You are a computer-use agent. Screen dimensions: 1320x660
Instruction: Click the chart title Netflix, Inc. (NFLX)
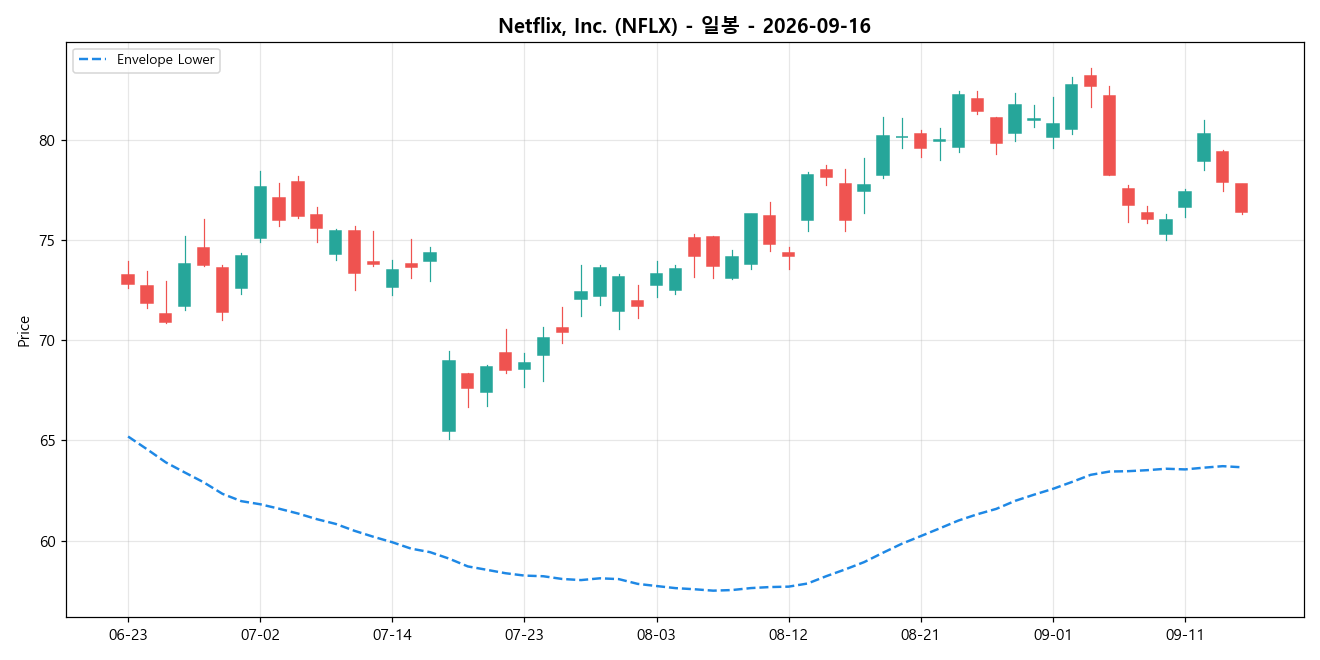590,26
